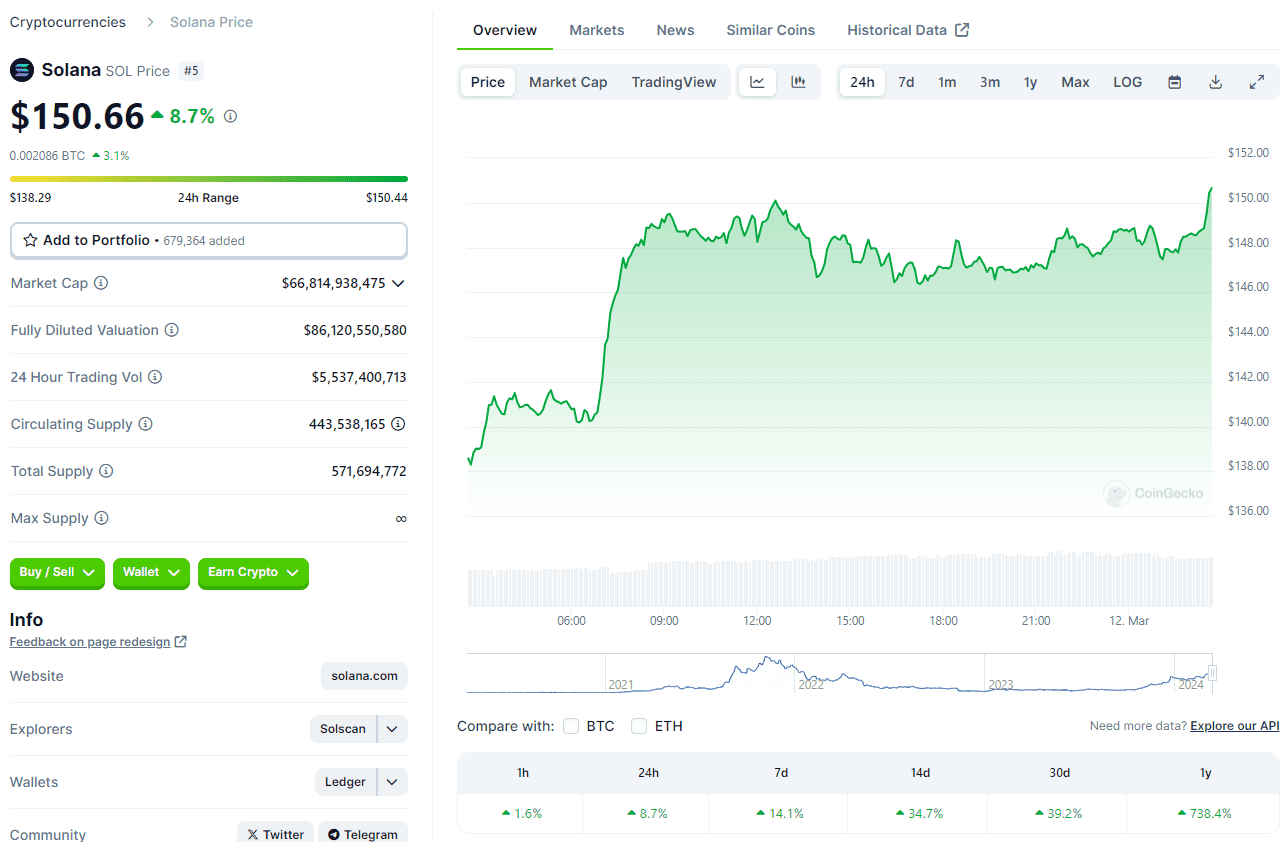Open the News tab
This screenshot has height=842, width=1287.
676,30
